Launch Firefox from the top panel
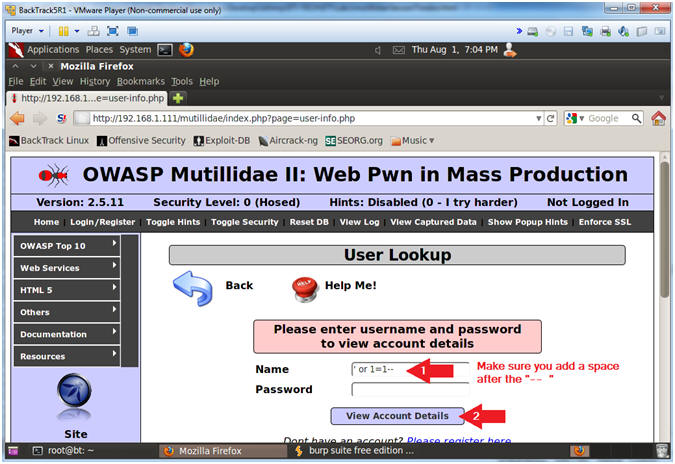675x464 pixels. (x=186, y=50)
